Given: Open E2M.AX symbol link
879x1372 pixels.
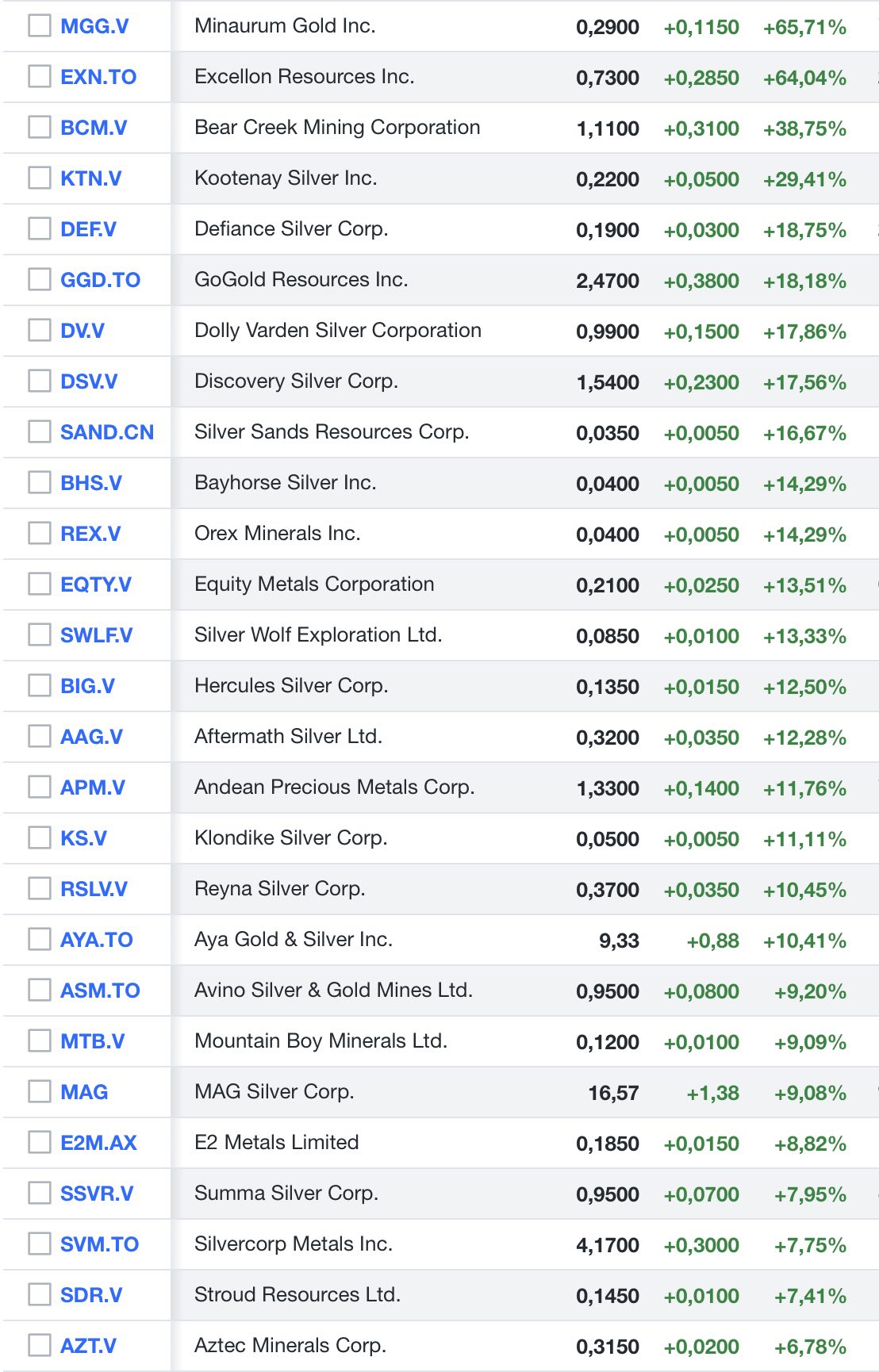Looking at the screenshot, I should 98,1143.
